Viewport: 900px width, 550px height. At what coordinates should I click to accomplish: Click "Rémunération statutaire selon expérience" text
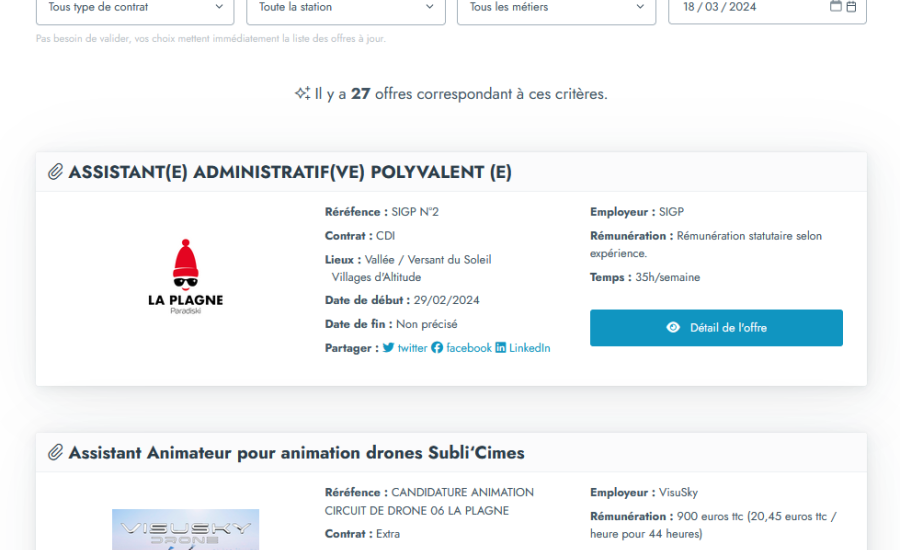(x=706, y=245)
